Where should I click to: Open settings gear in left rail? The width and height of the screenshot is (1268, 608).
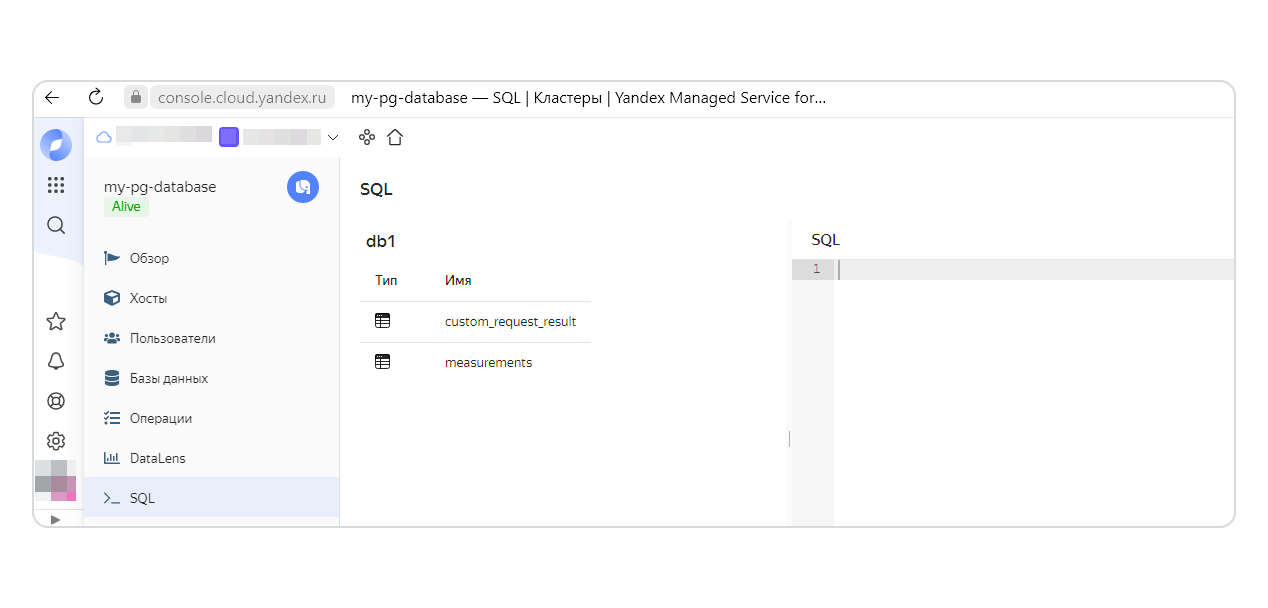pos(56,441)
